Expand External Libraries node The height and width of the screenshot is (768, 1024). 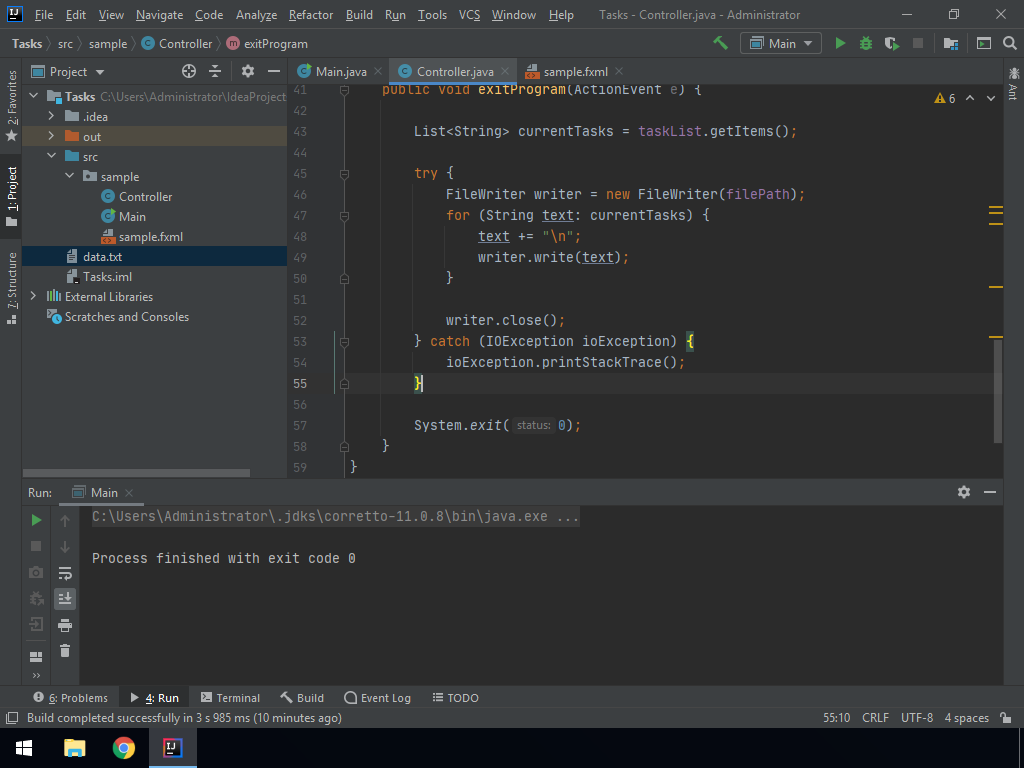point(34,296)
